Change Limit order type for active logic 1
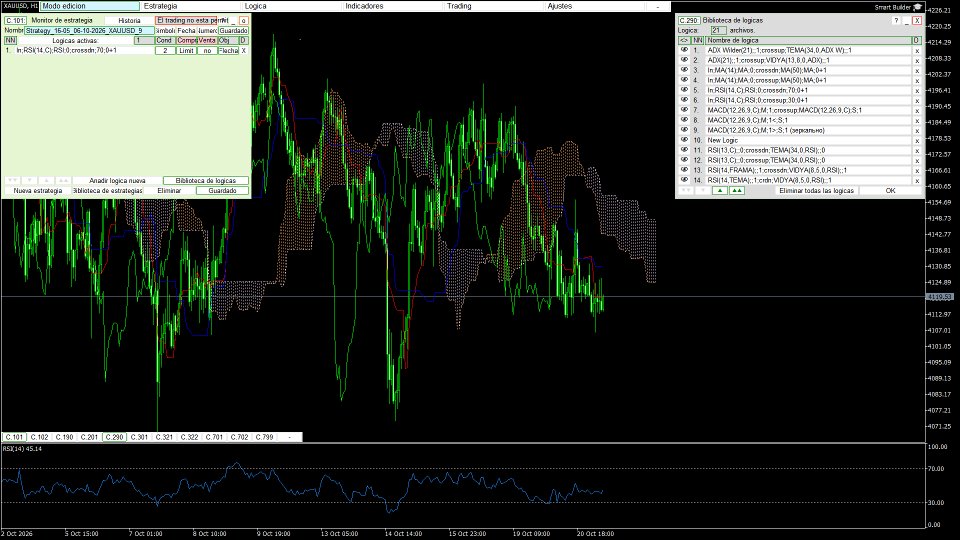The image size is (960, 540). pos(186,51)
